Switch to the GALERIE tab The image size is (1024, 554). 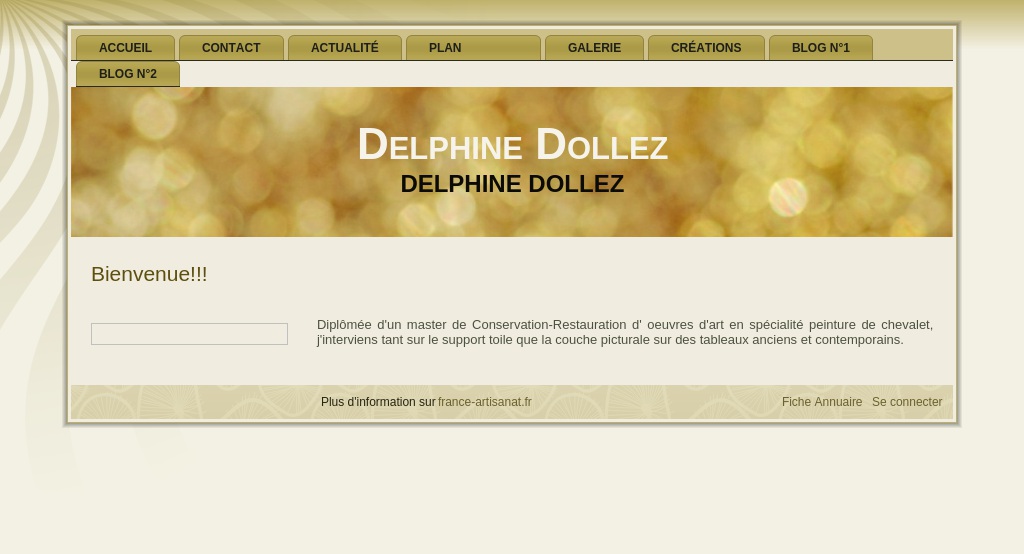point(594,48)
